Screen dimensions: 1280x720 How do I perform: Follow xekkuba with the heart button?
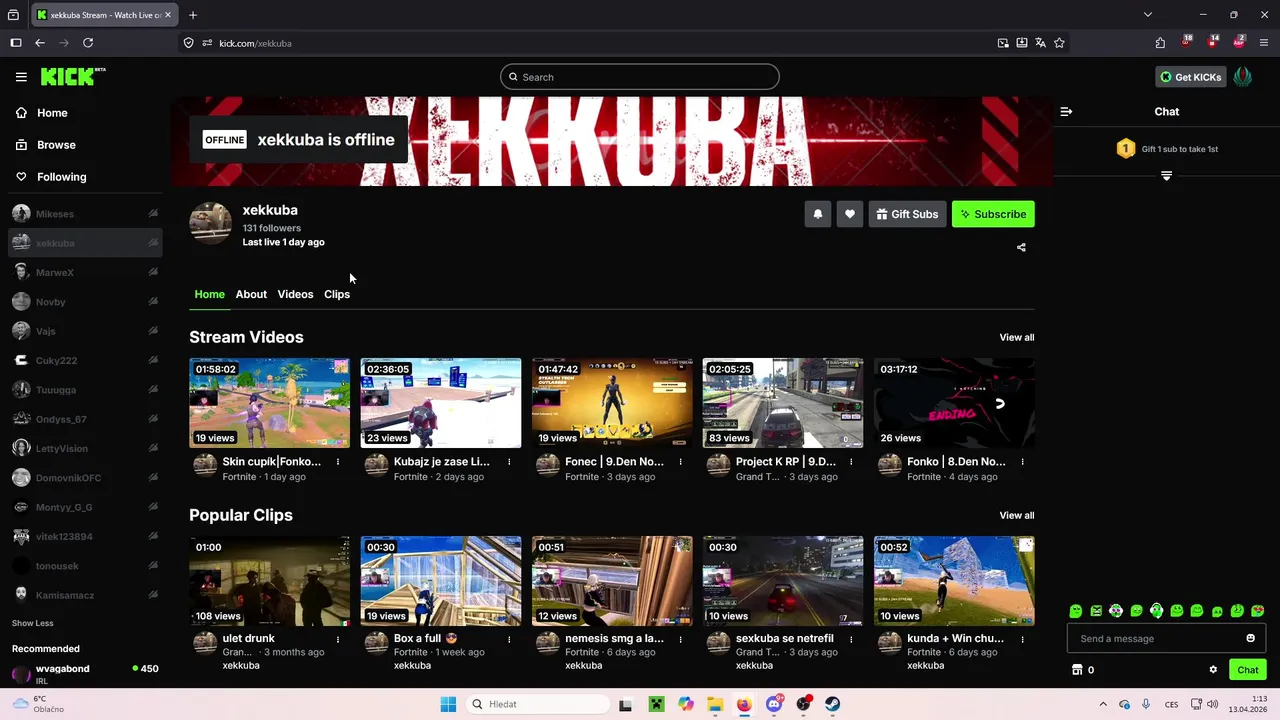click(x=849, y=214)
